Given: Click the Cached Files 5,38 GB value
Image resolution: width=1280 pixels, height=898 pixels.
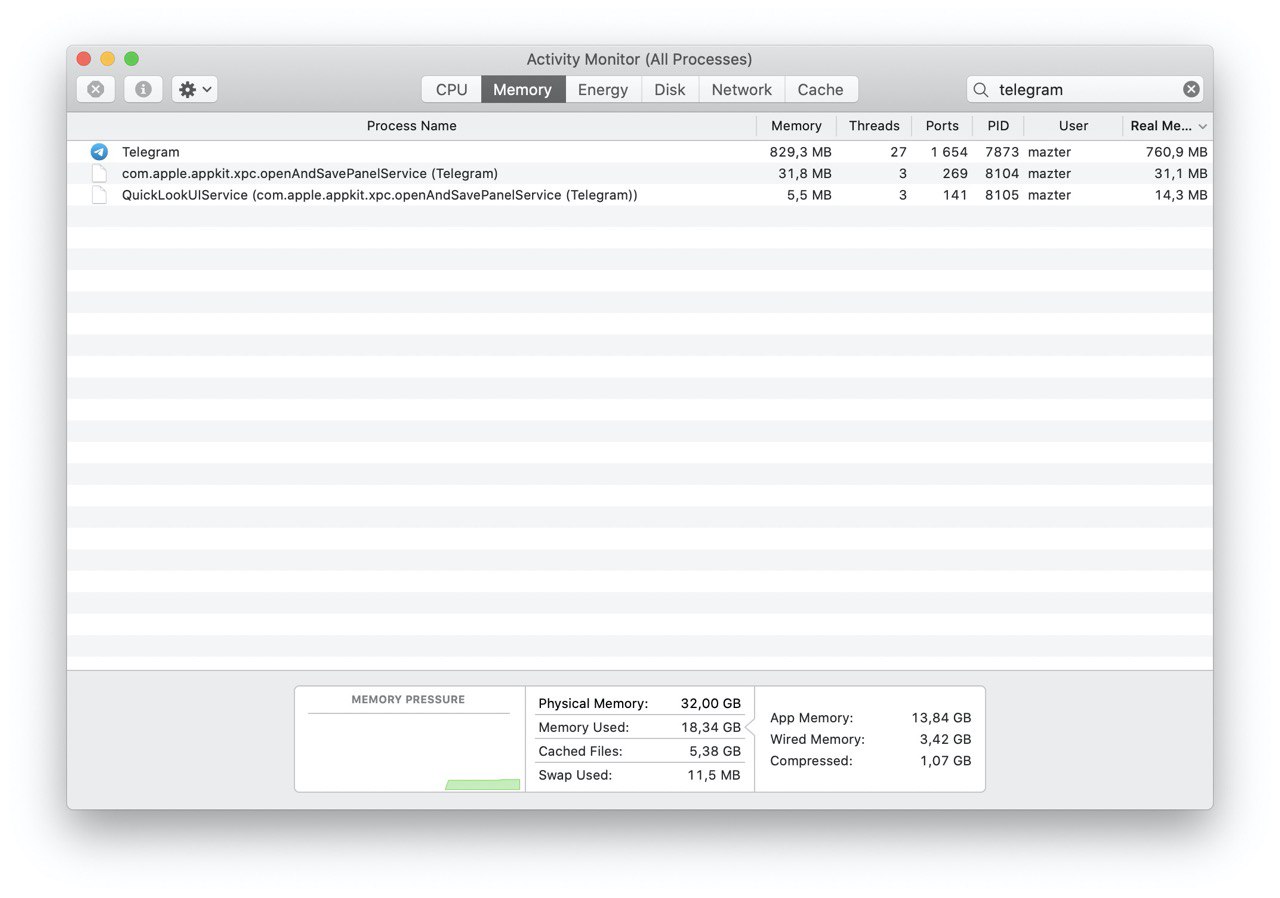Looking at the screenshot, I should click(x=715, y=751).
